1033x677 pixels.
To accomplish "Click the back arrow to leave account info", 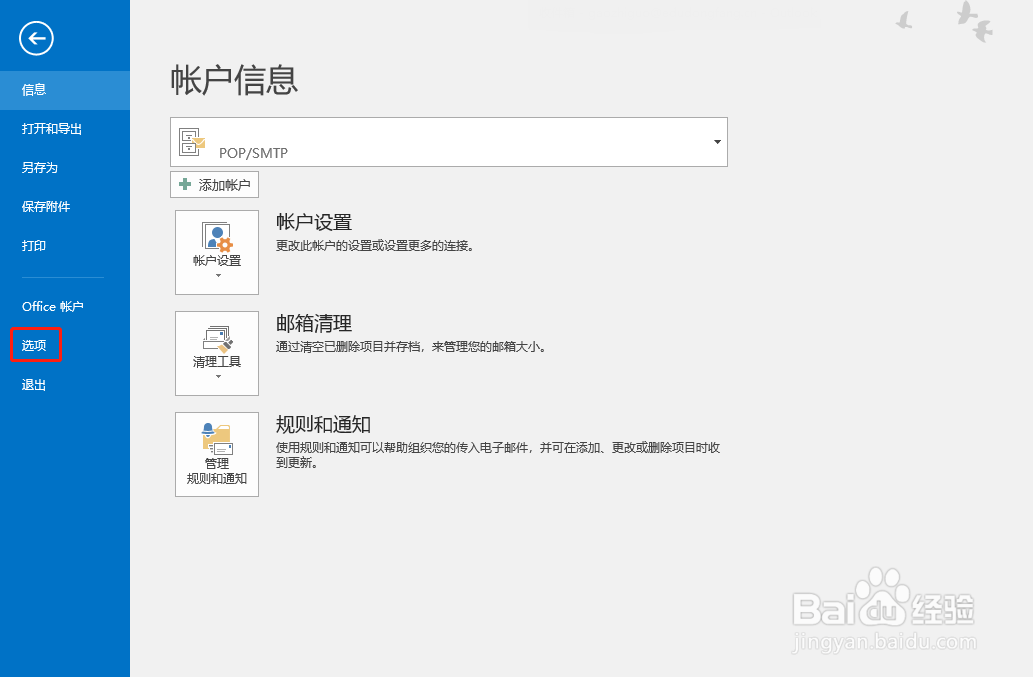I will tap(36, 38).
